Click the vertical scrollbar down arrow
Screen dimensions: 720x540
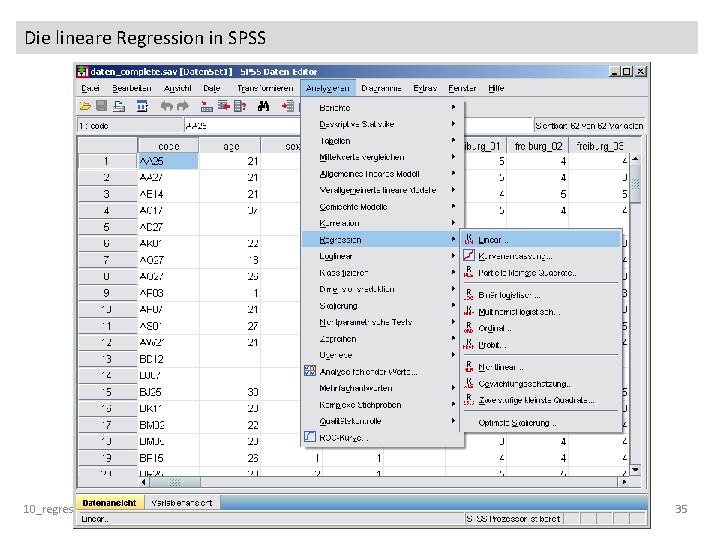[x=636, y=470]
